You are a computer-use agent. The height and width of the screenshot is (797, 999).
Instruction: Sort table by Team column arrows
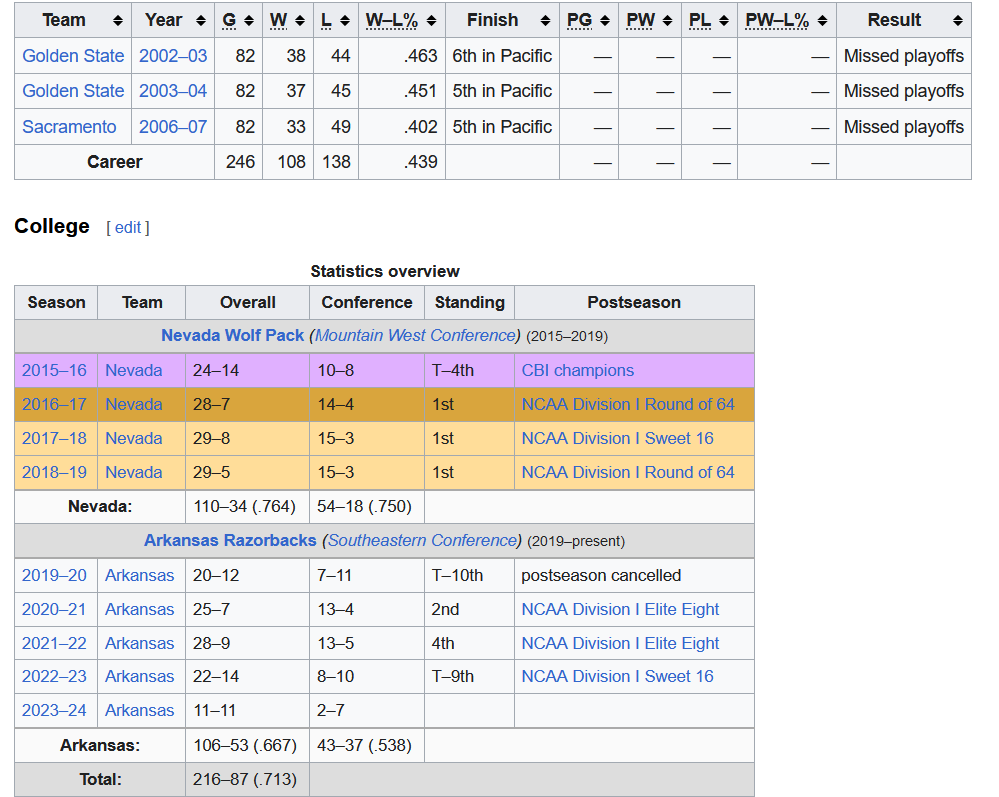pos(117,20)
